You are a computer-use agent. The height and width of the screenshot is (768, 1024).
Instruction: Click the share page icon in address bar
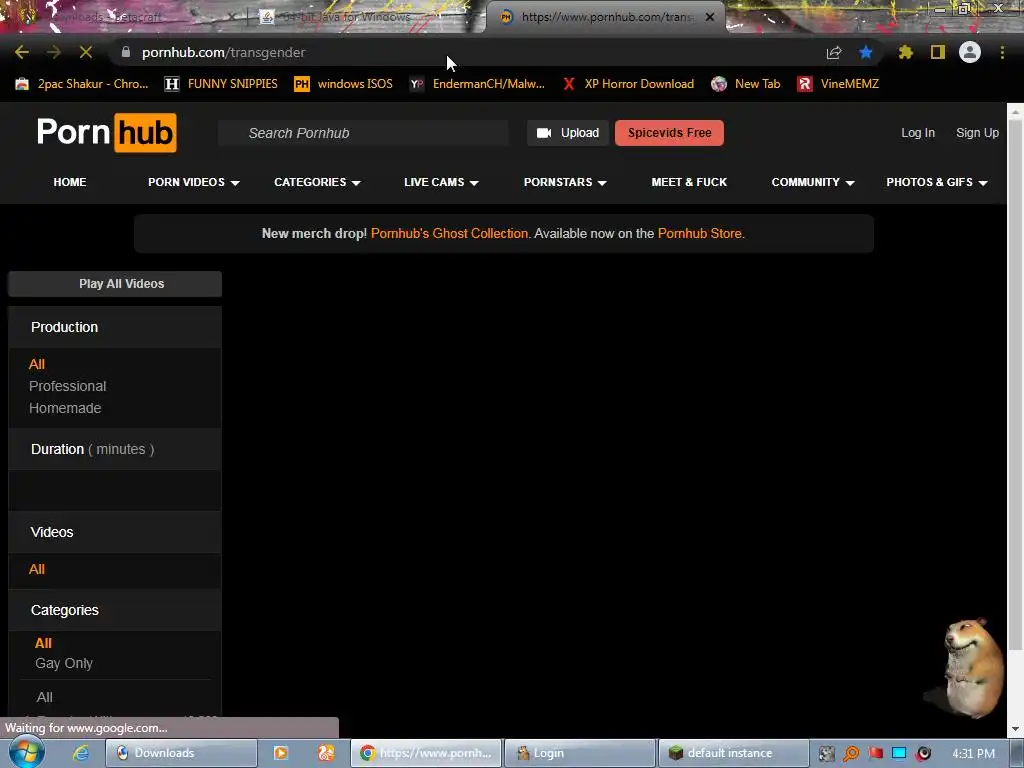(834, 52)
